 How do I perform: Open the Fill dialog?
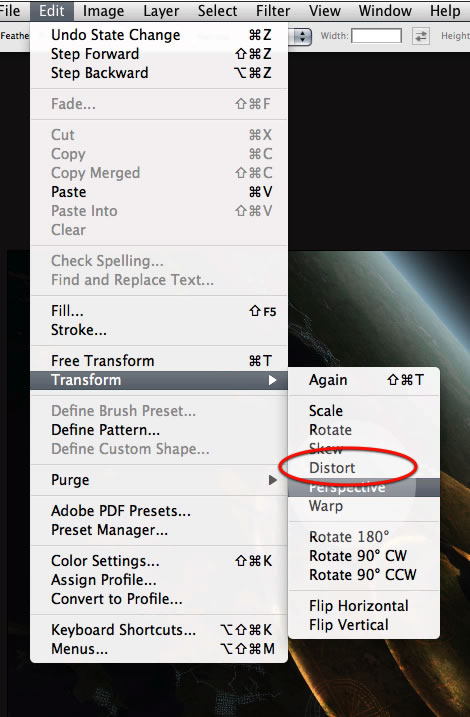coord(159,311)
